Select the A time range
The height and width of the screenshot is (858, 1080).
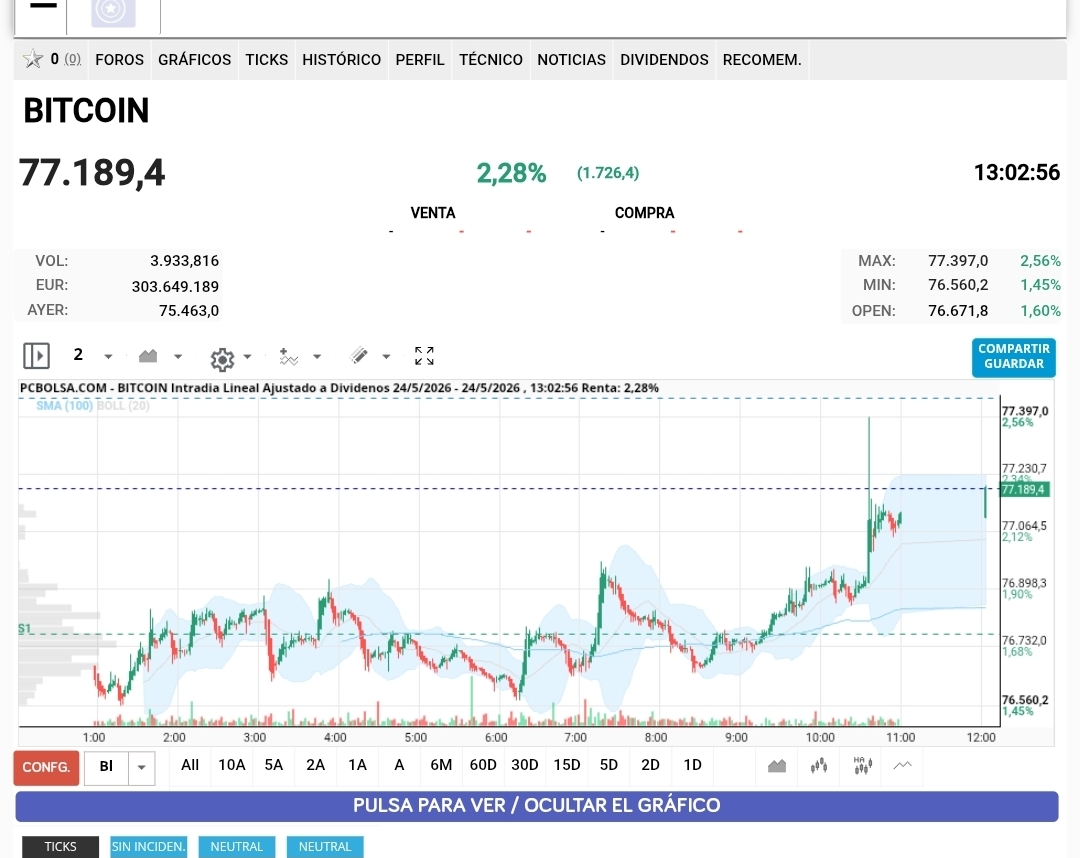click(399, 765)
